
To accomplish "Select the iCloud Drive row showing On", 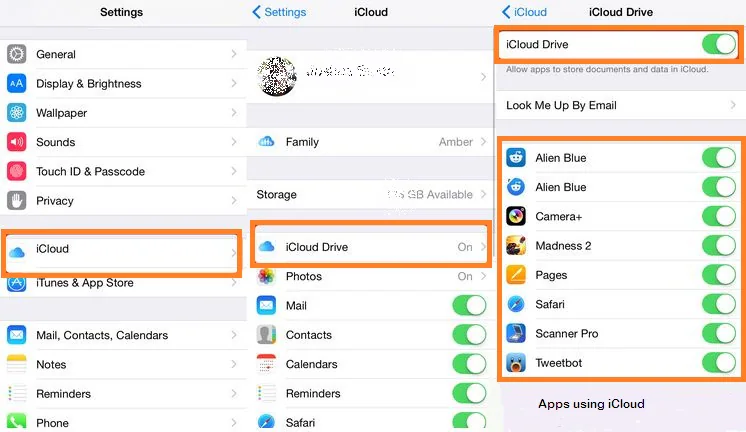I will pyautogui.click(x=371, y=246).
